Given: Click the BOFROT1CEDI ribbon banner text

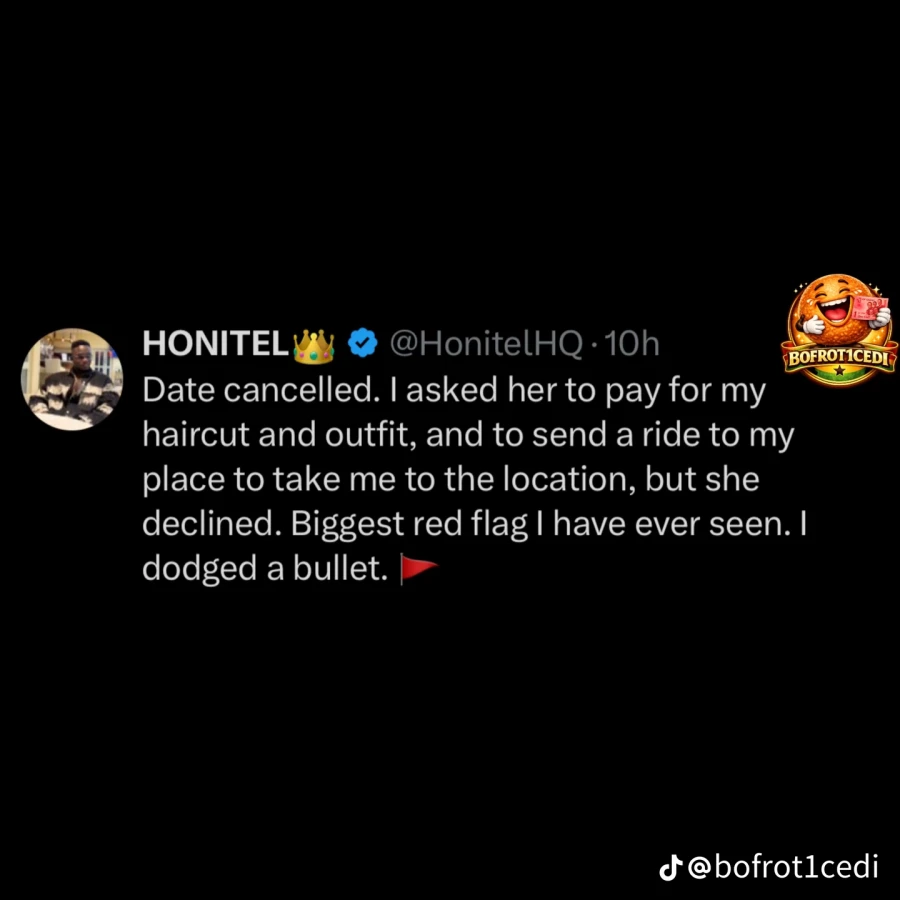Looking at the screenshot, I should (x=839, y=358).
